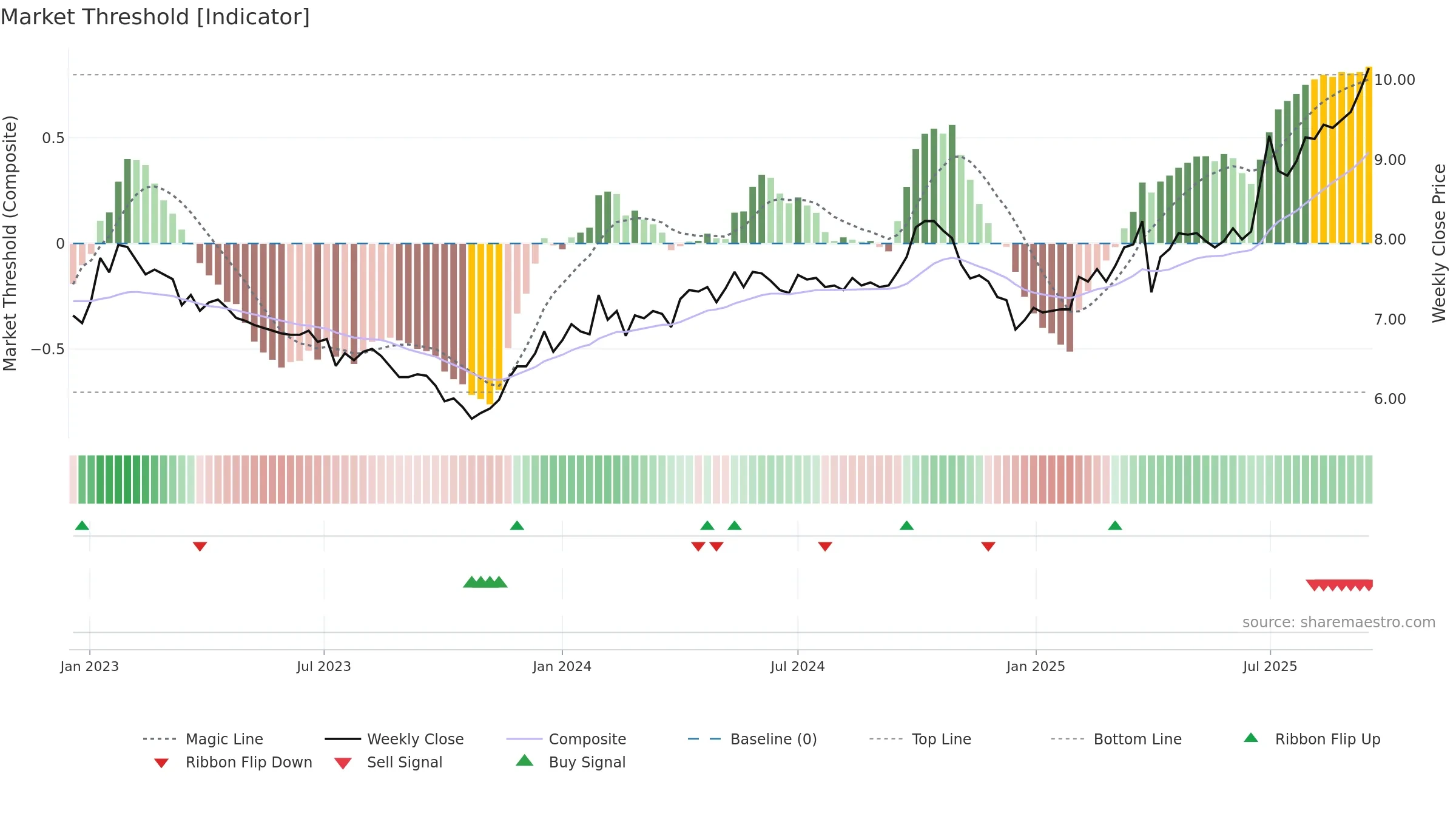The image size is (1456, 819).
Task: Click the green triangle icon beside Ribbon Flip Up
Action: (1251, 738)
